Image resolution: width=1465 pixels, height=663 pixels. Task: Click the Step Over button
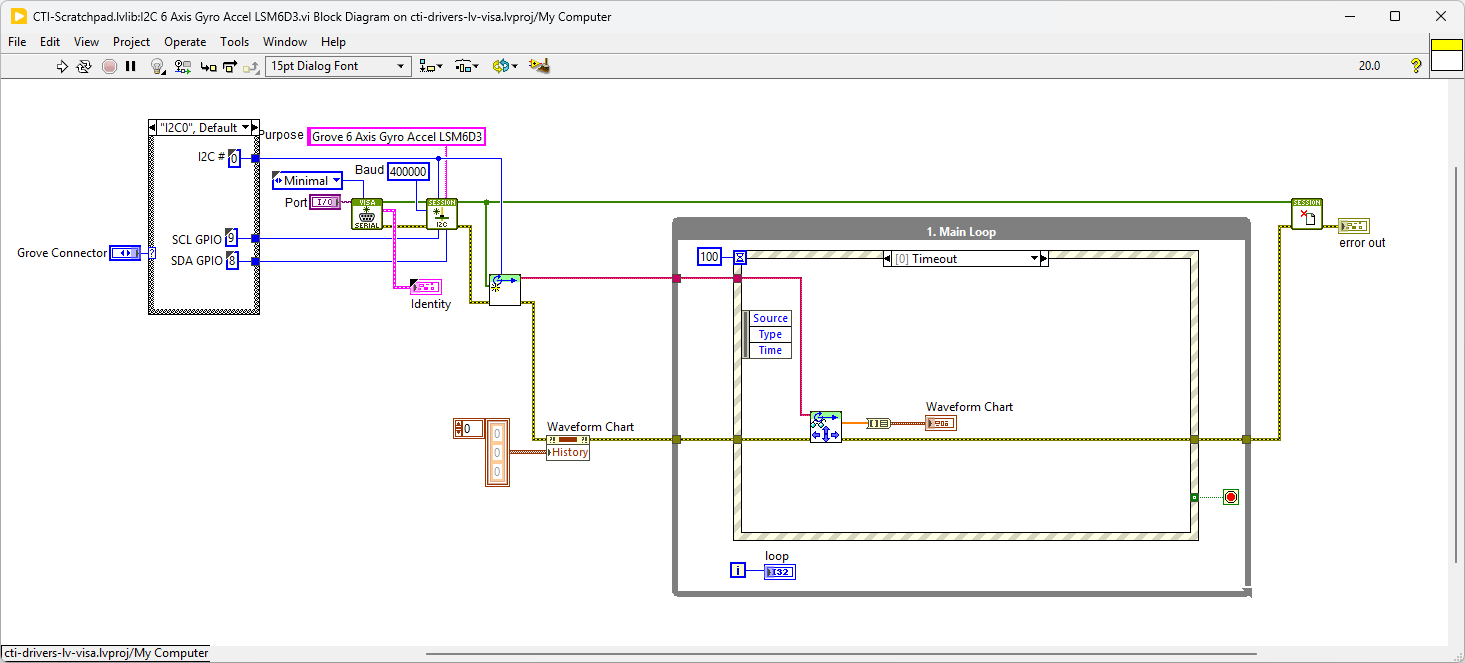pyautogui.click(x=229, y=66)
